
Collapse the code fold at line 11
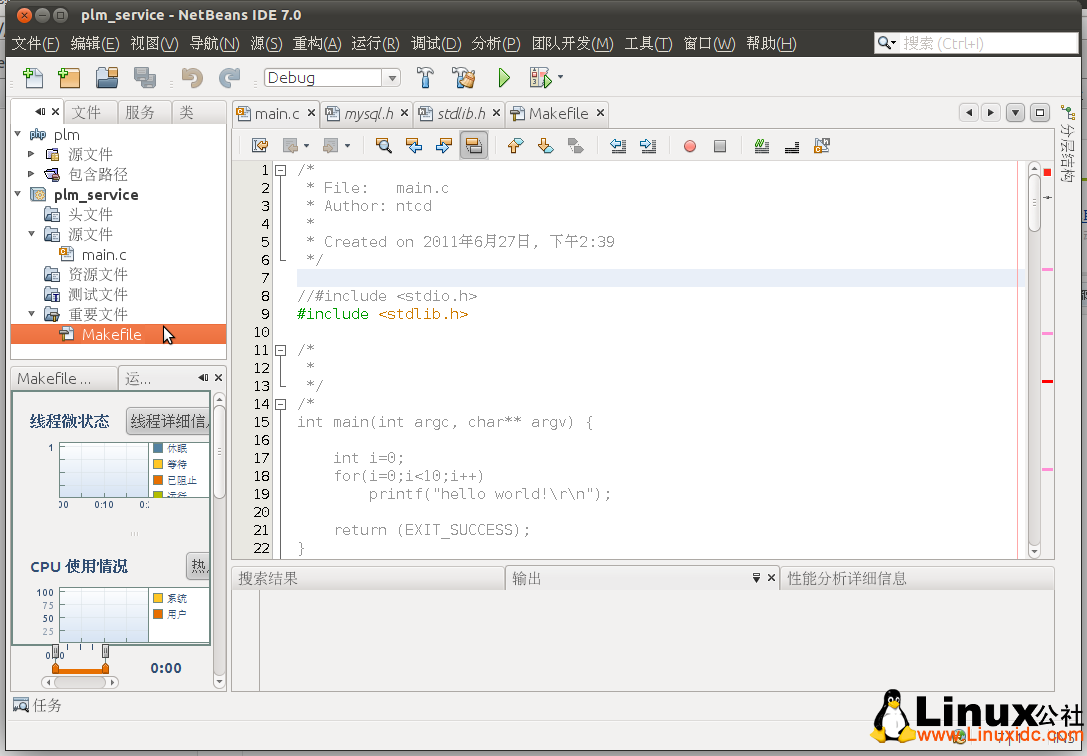click(281, 351)
